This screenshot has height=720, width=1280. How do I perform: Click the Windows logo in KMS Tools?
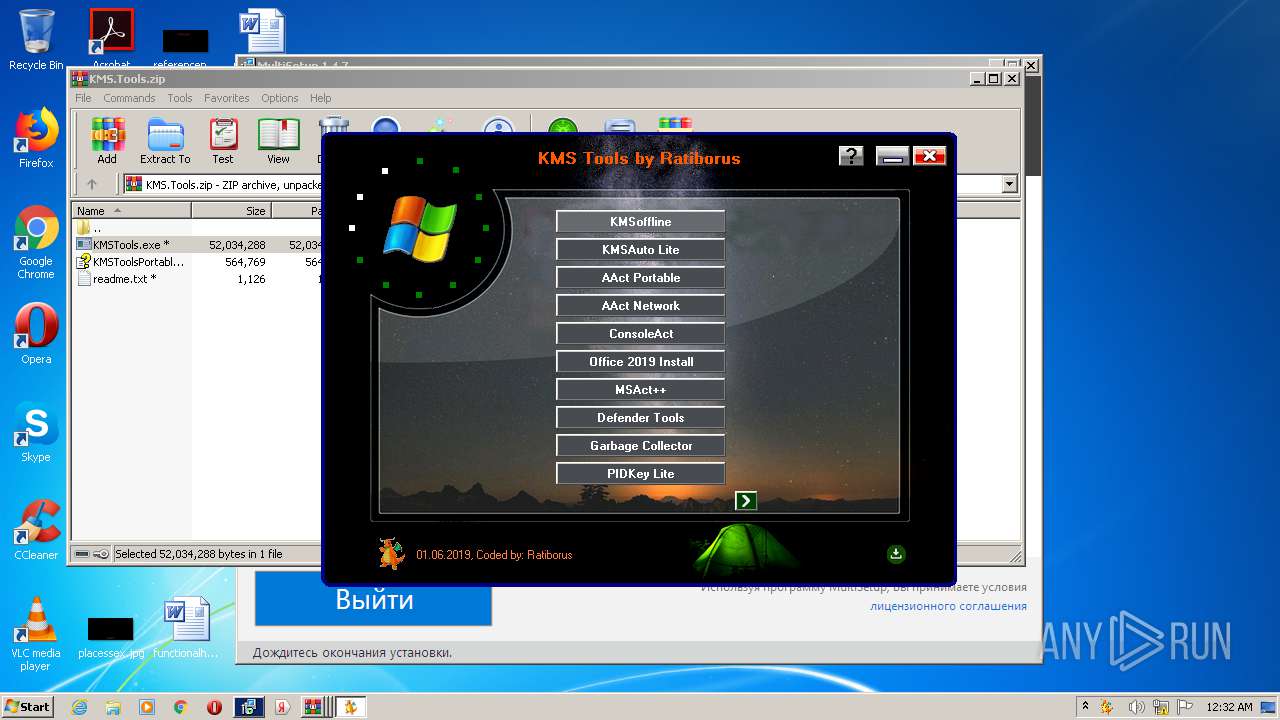coord(420,227)
